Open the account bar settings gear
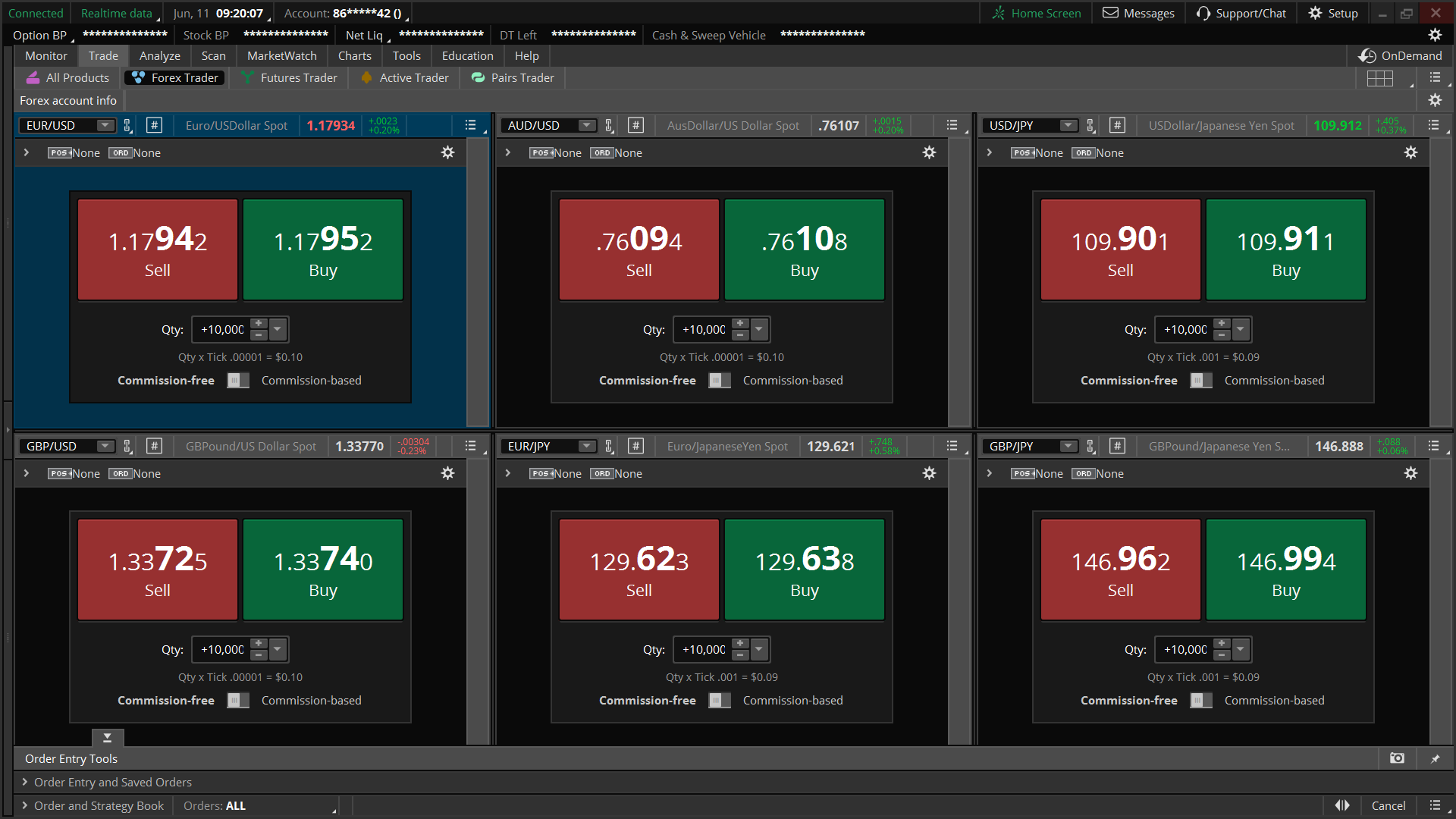This screenshot has height=819, width=1456. [x=1435, y=35]
